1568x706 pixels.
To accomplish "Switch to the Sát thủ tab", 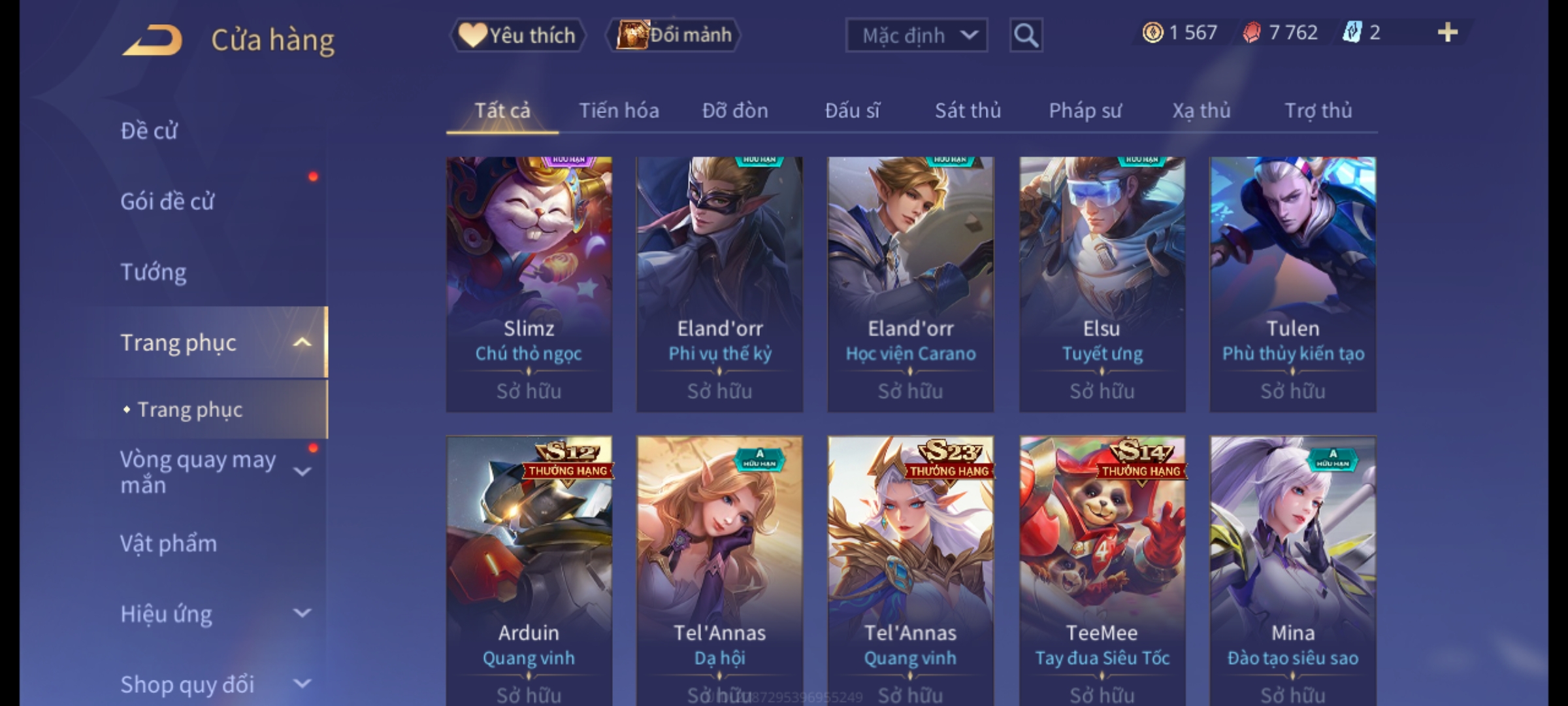I will pos(968,110).
